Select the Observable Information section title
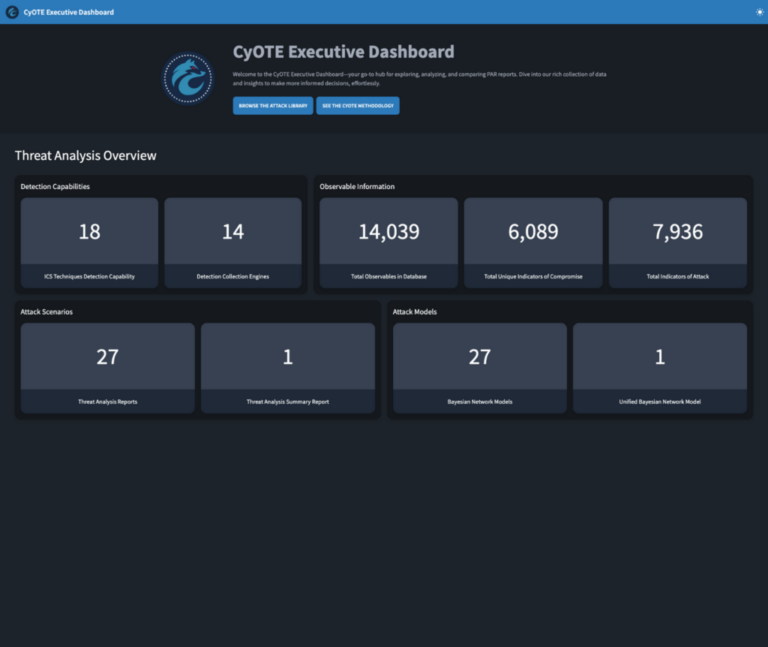The height and width of the screenshot is (647, 768). [357, 187]
